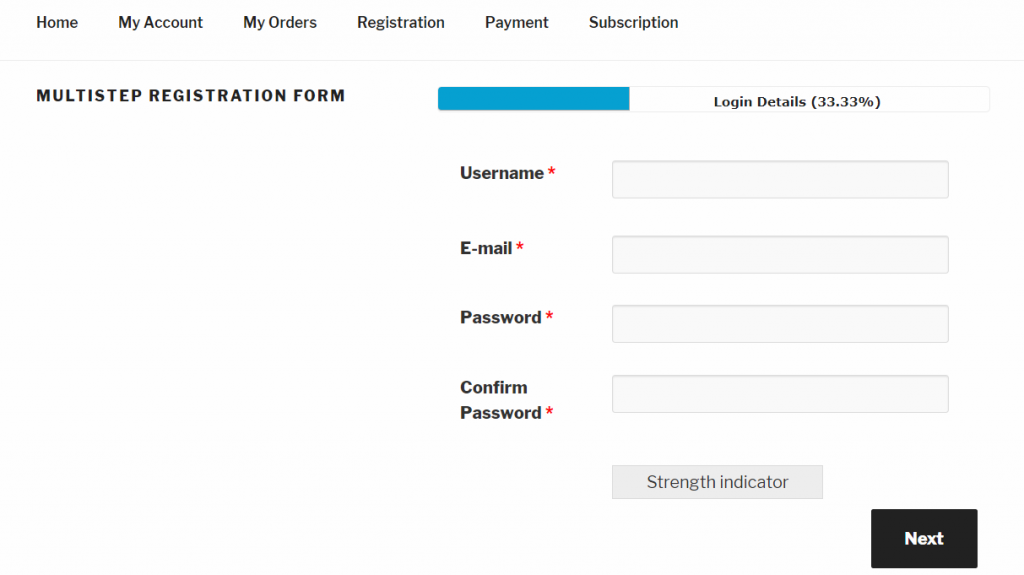Click the Login Details (33.33%) progress label
This screenshot has height=575, width=1024.
click(x=797, y=102)
